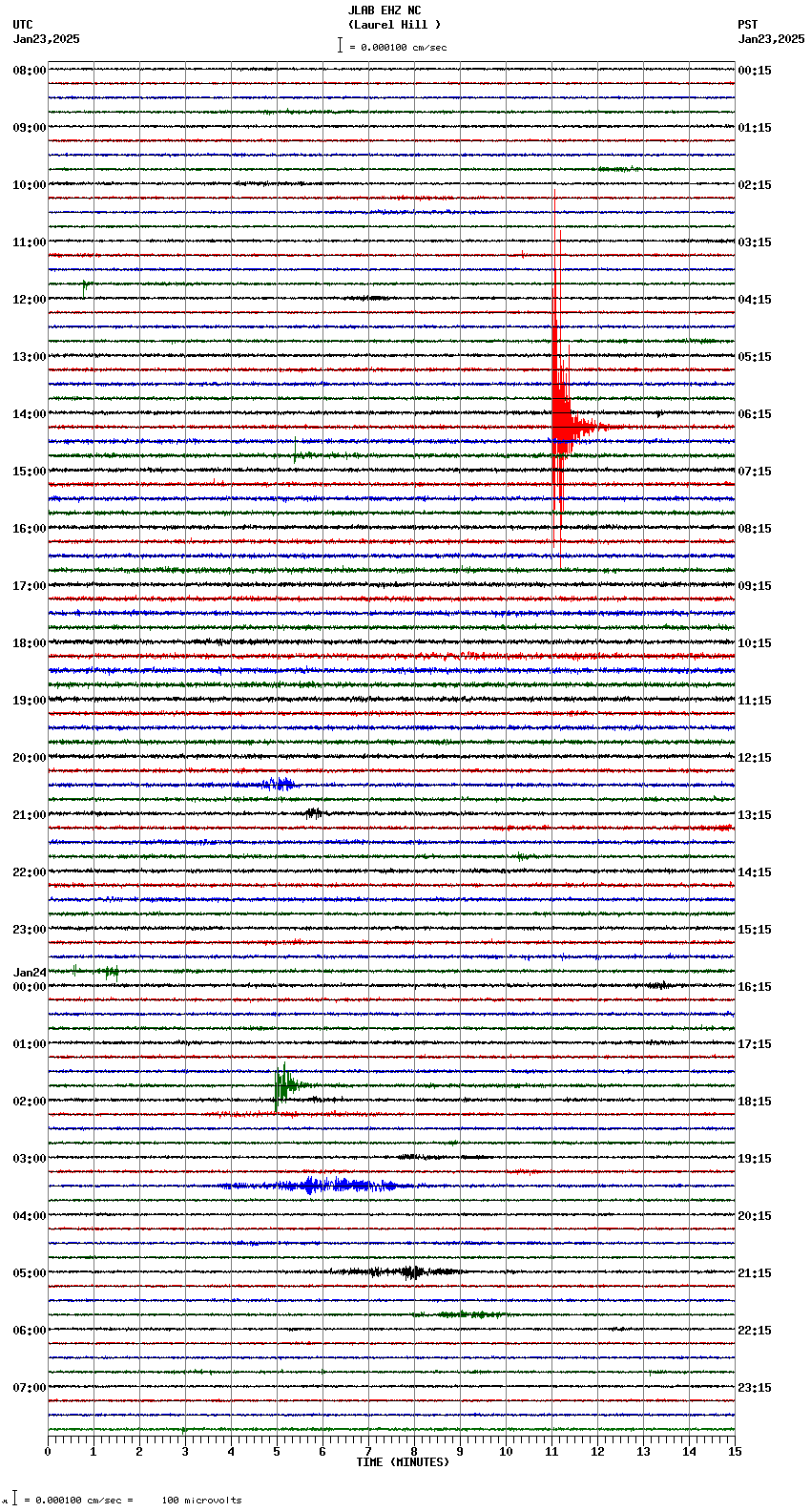Screen dimensions: 811x1512
Task: Click the 23:15 PST time label
Action: 755,1388
